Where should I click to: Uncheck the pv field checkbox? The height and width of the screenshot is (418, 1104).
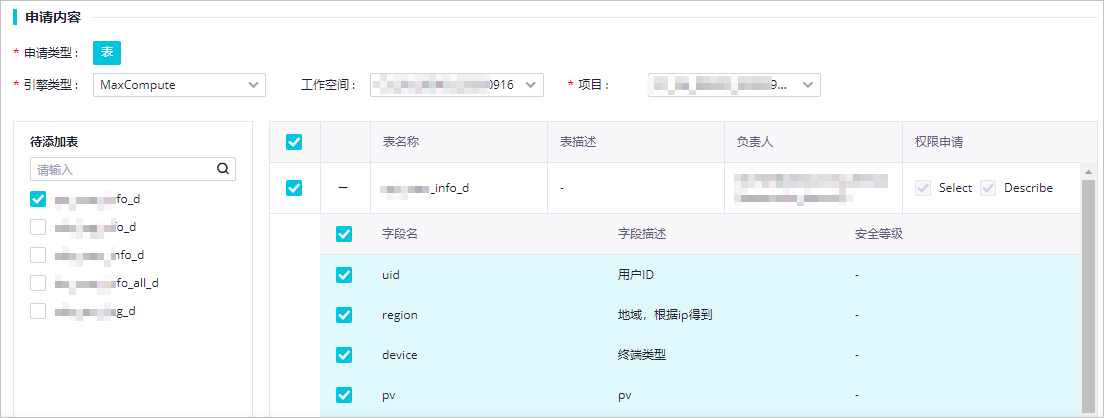344,395
